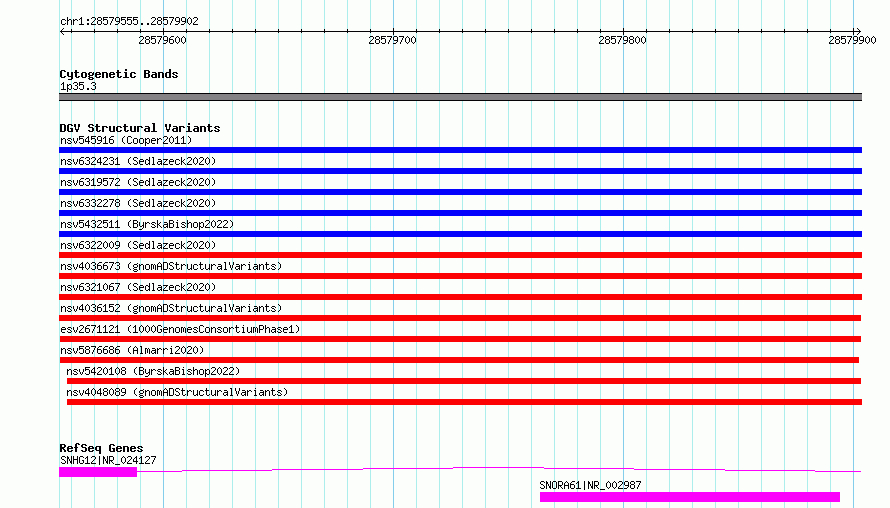The height and width of the screenshot is (508, 890).
Task: Click nsv4036152 (gnomADStructuralVariants) label
Action: pos(171,308)
